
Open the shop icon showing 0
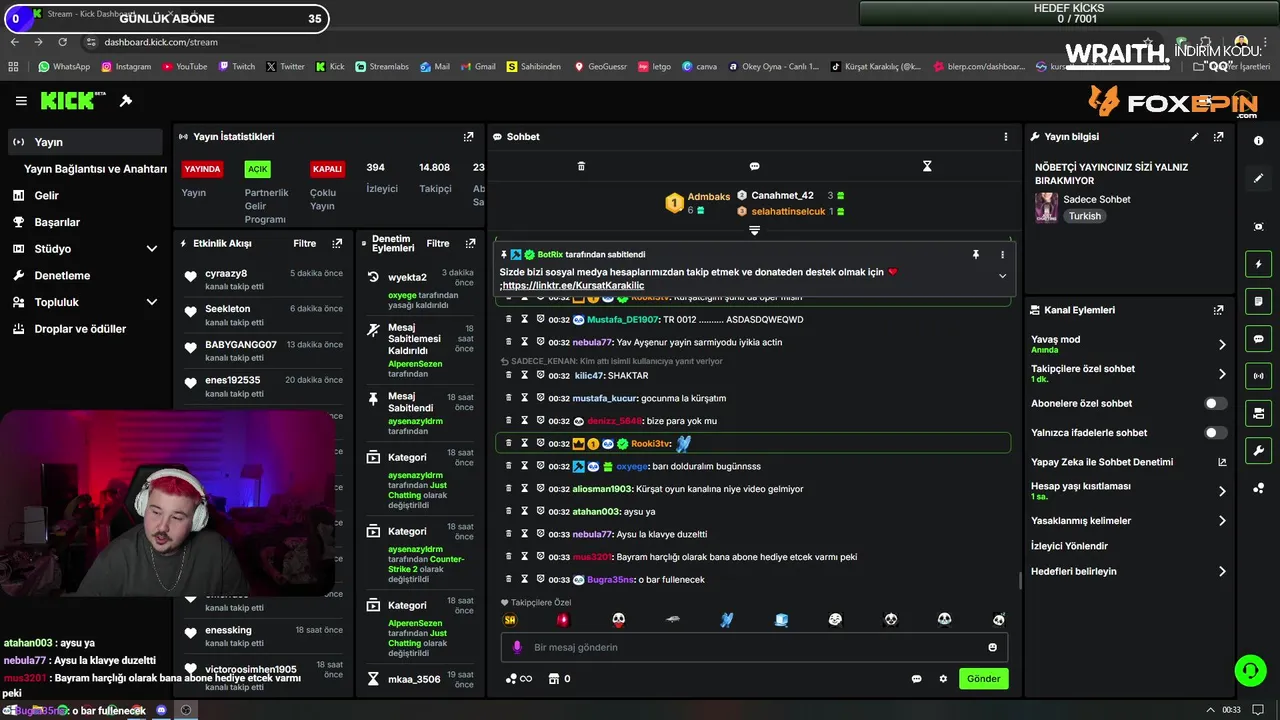click(x=559, y=679)
